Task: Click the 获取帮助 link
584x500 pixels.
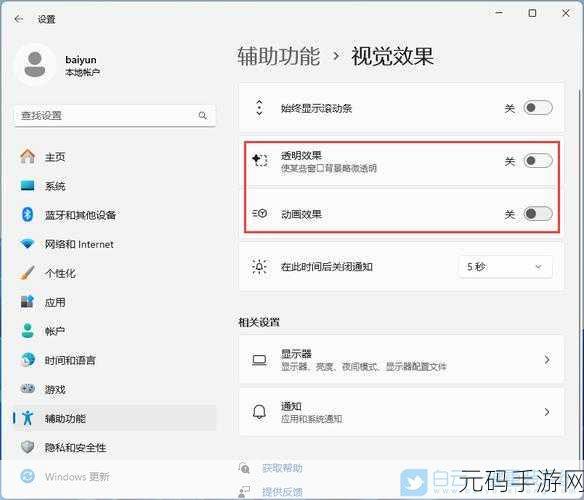Action: [x=282, y=468]
